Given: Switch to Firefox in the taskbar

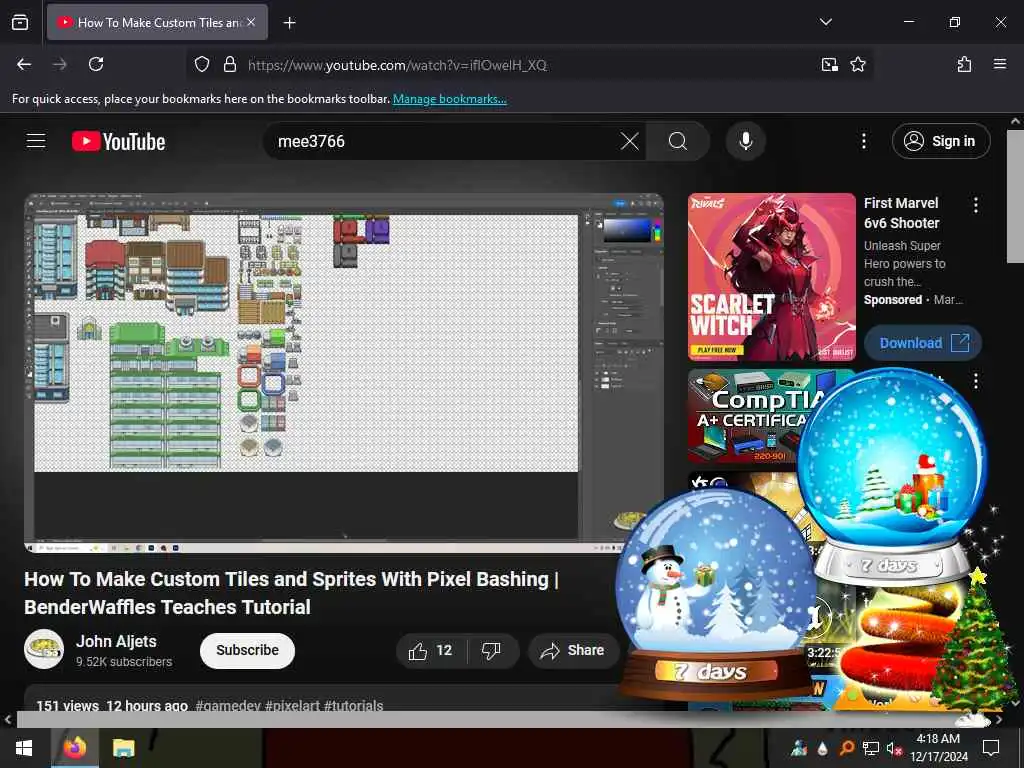Looking at the screenshot, I should 74,748.
